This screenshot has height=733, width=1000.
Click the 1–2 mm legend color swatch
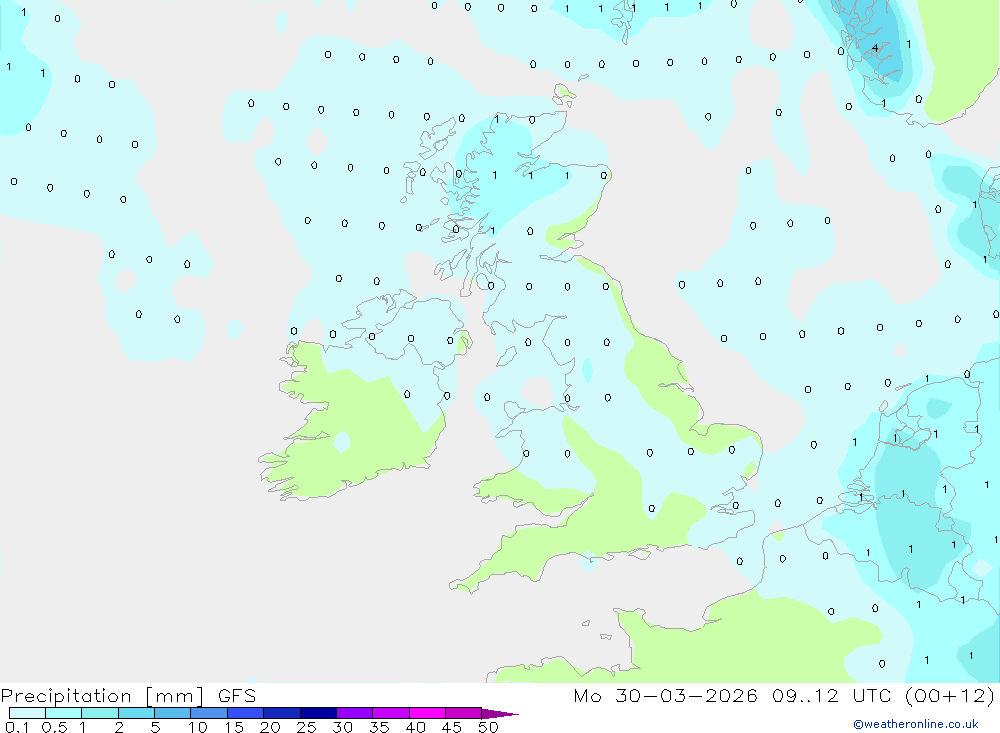(100, 713)
